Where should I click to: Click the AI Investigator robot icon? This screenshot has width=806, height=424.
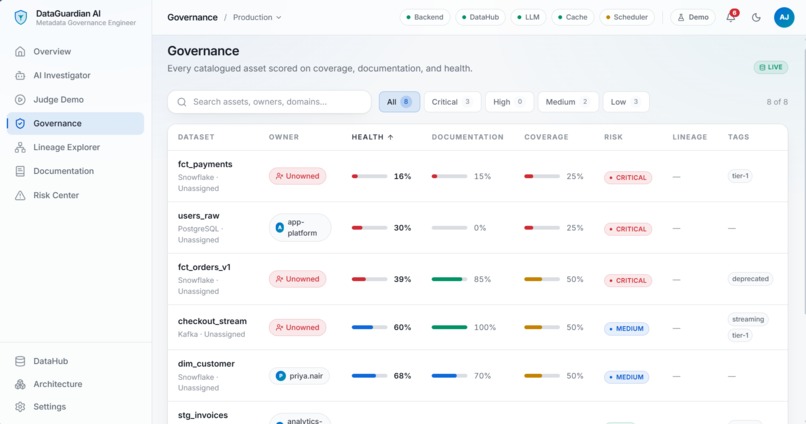(20, 76)
